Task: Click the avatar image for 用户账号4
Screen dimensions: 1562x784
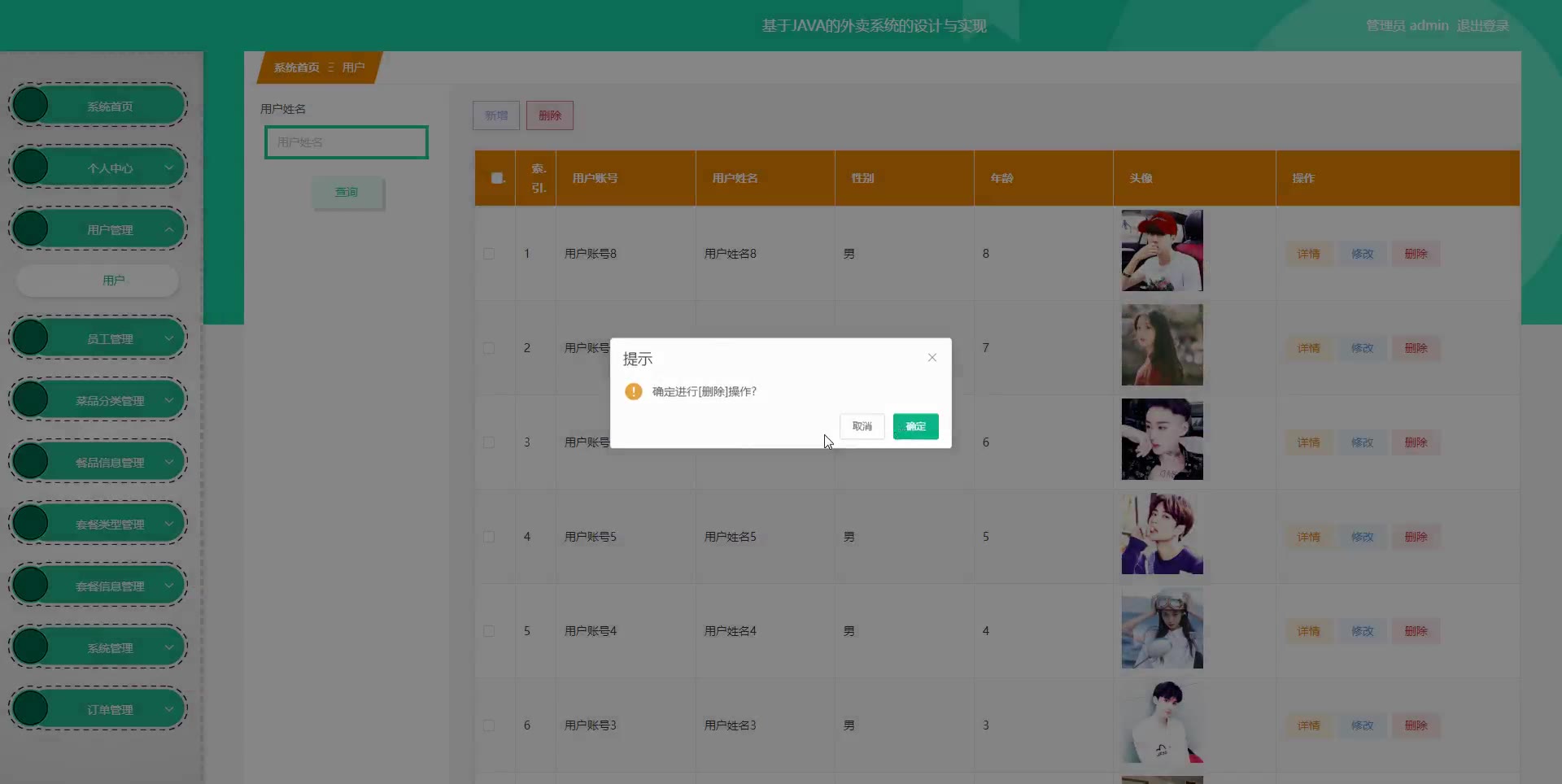Action: [x=1163, y=628]
